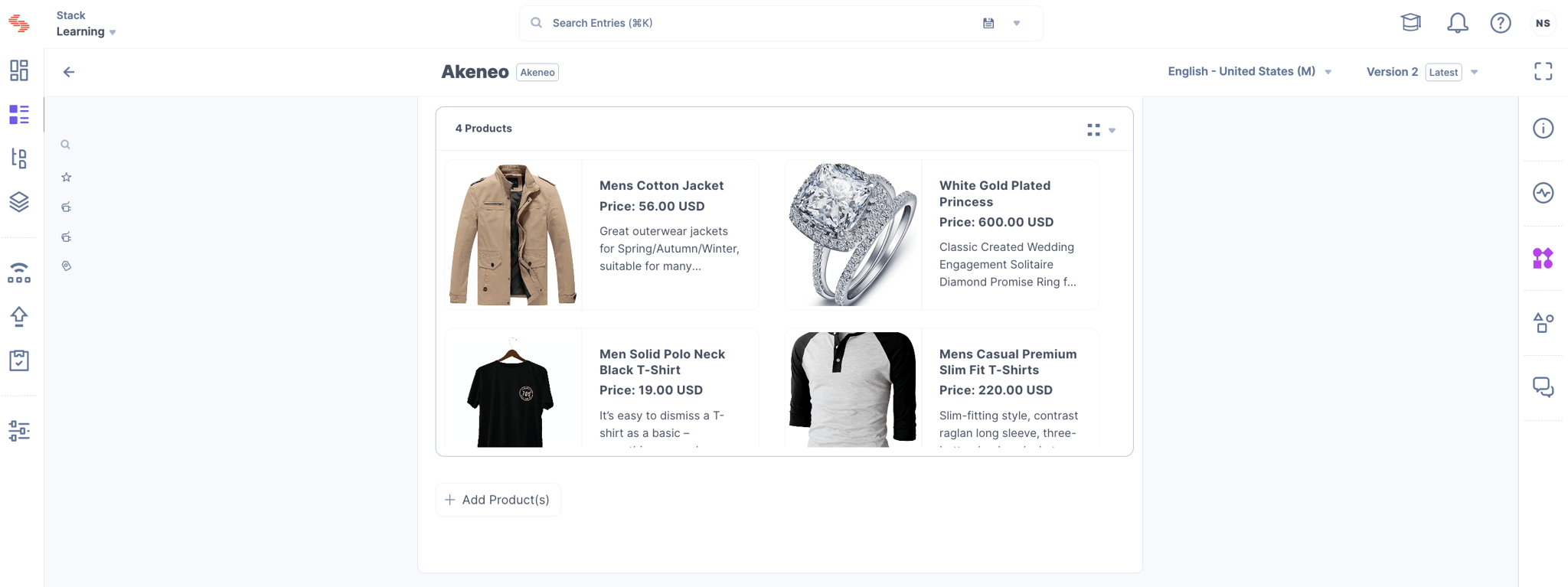Open the Tasks clipboard check icon

pos(19,360)
